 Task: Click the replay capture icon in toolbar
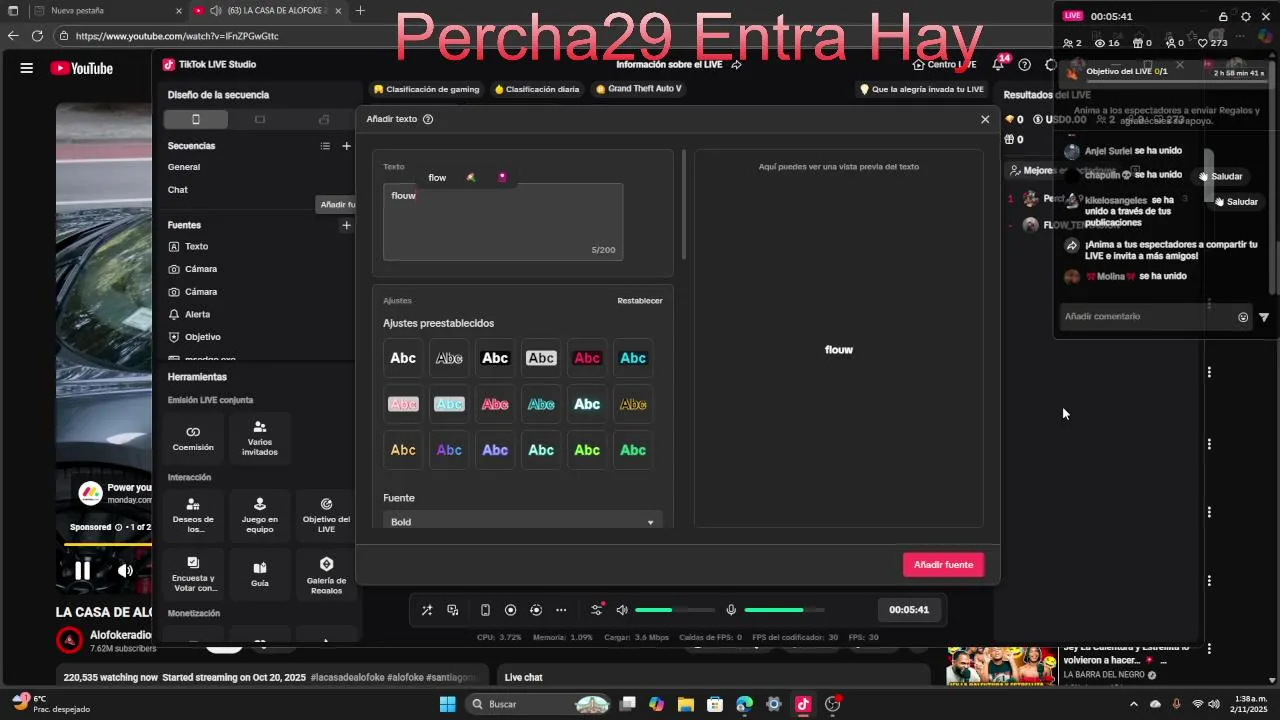tap(536, 610)
